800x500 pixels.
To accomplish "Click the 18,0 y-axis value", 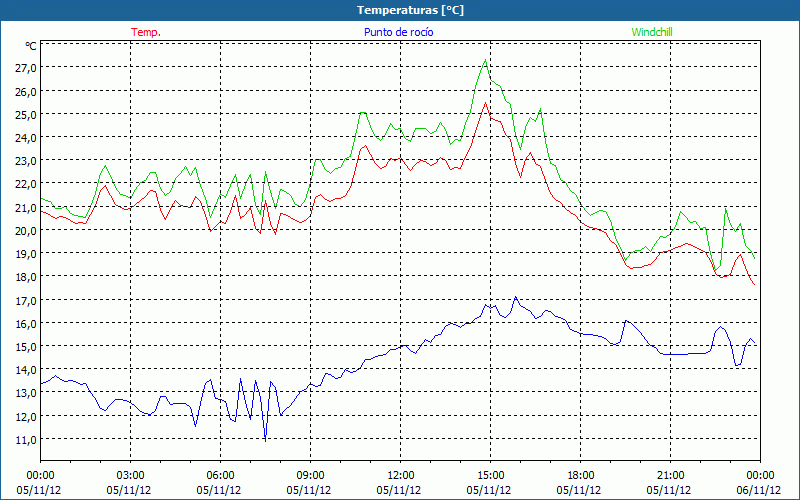I will pyautogui.click(x=26, y=277).
